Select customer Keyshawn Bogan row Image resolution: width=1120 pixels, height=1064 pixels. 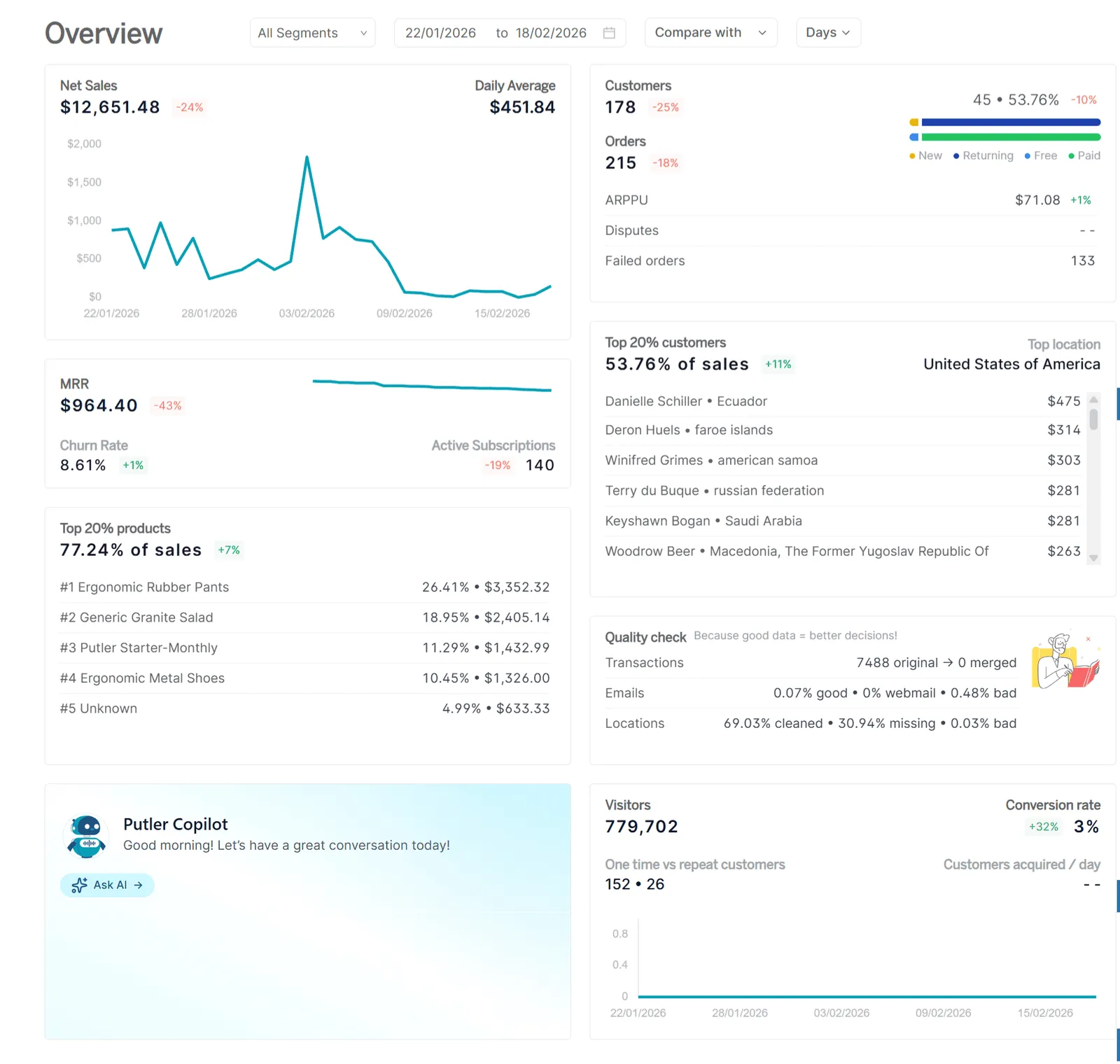(843, 521)
